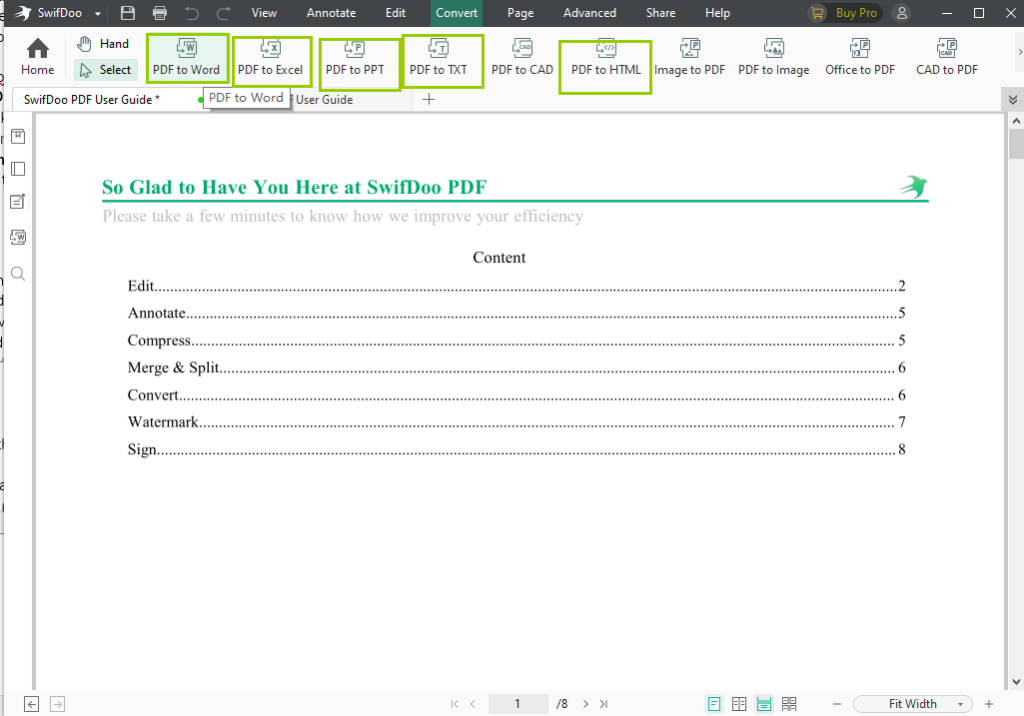This screenshot has width=1024, height=716.
Task: Jump to the last page
Action: click(604, 704)
